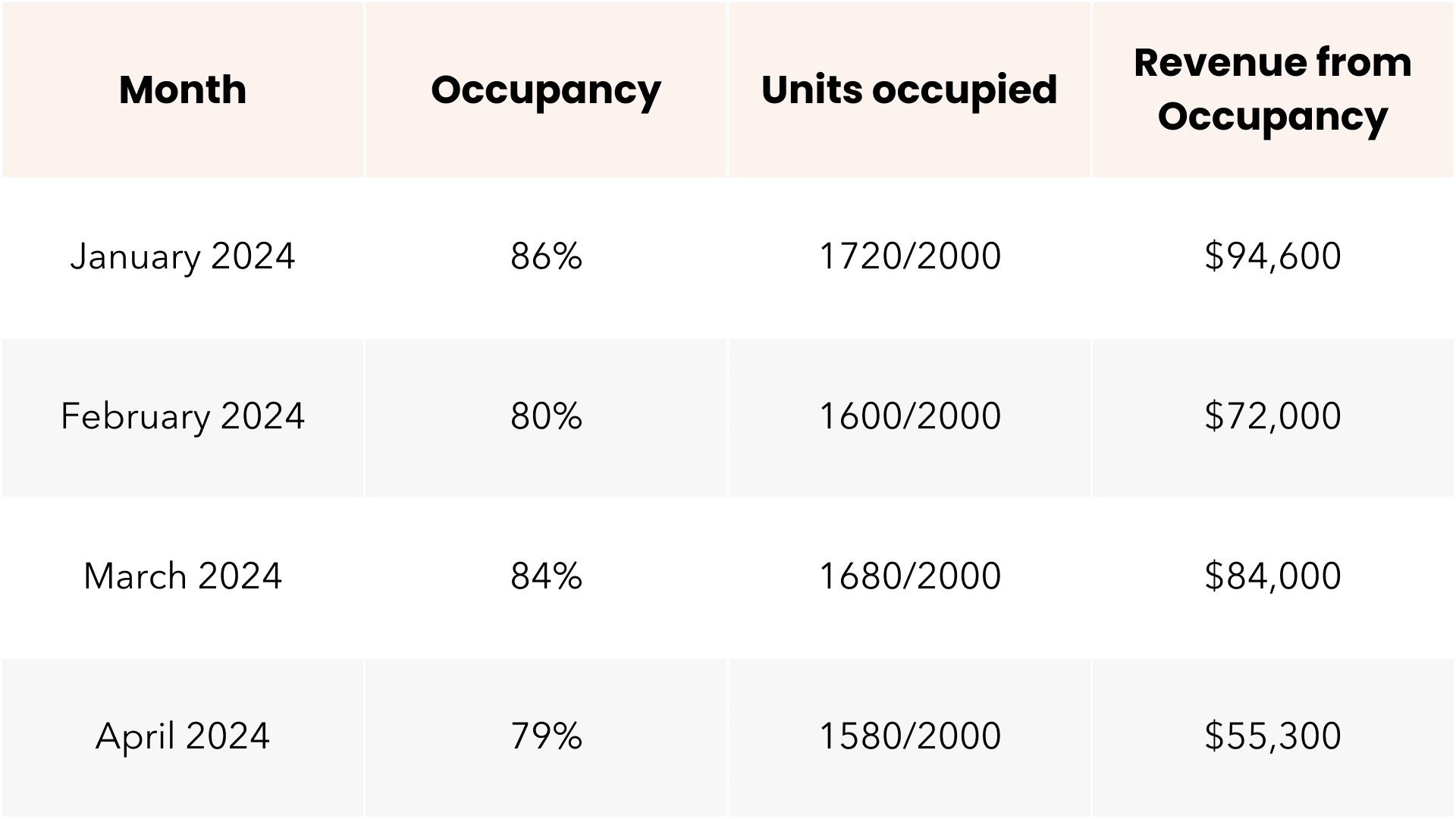Select the $72,000 revenue cell
The image size is (1456, 819).
tap(1272, 416)
